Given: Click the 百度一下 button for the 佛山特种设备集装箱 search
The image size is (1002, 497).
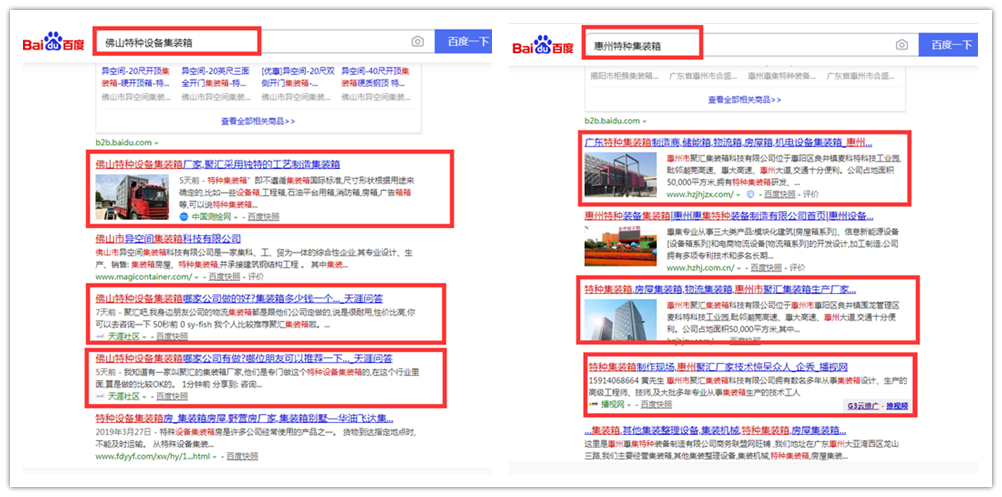Looking at the screenshot, I should click(x=464, y=42).
